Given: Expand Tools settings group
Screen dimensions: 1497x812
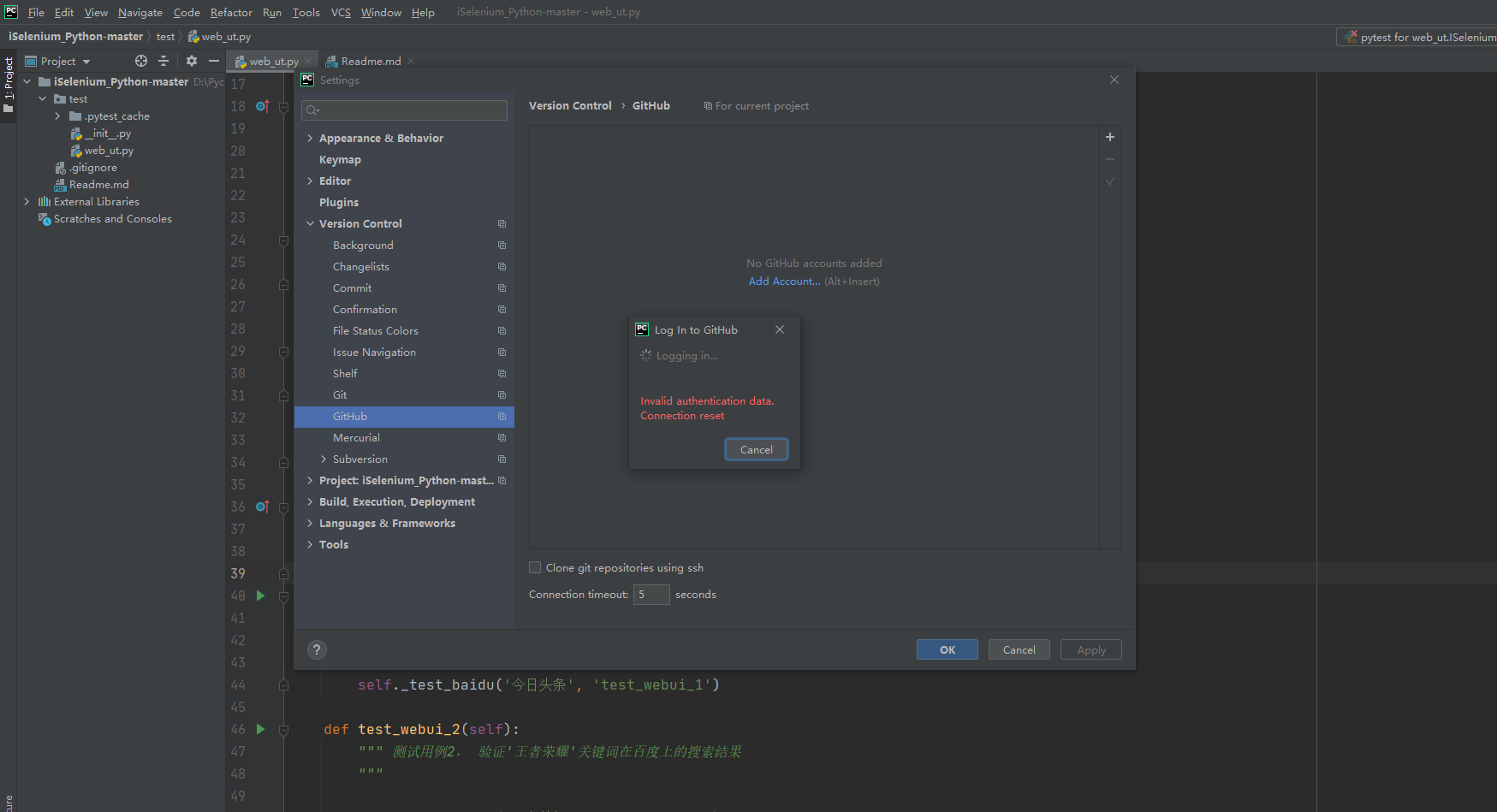Looking at the screenshot, I should 310,545.
